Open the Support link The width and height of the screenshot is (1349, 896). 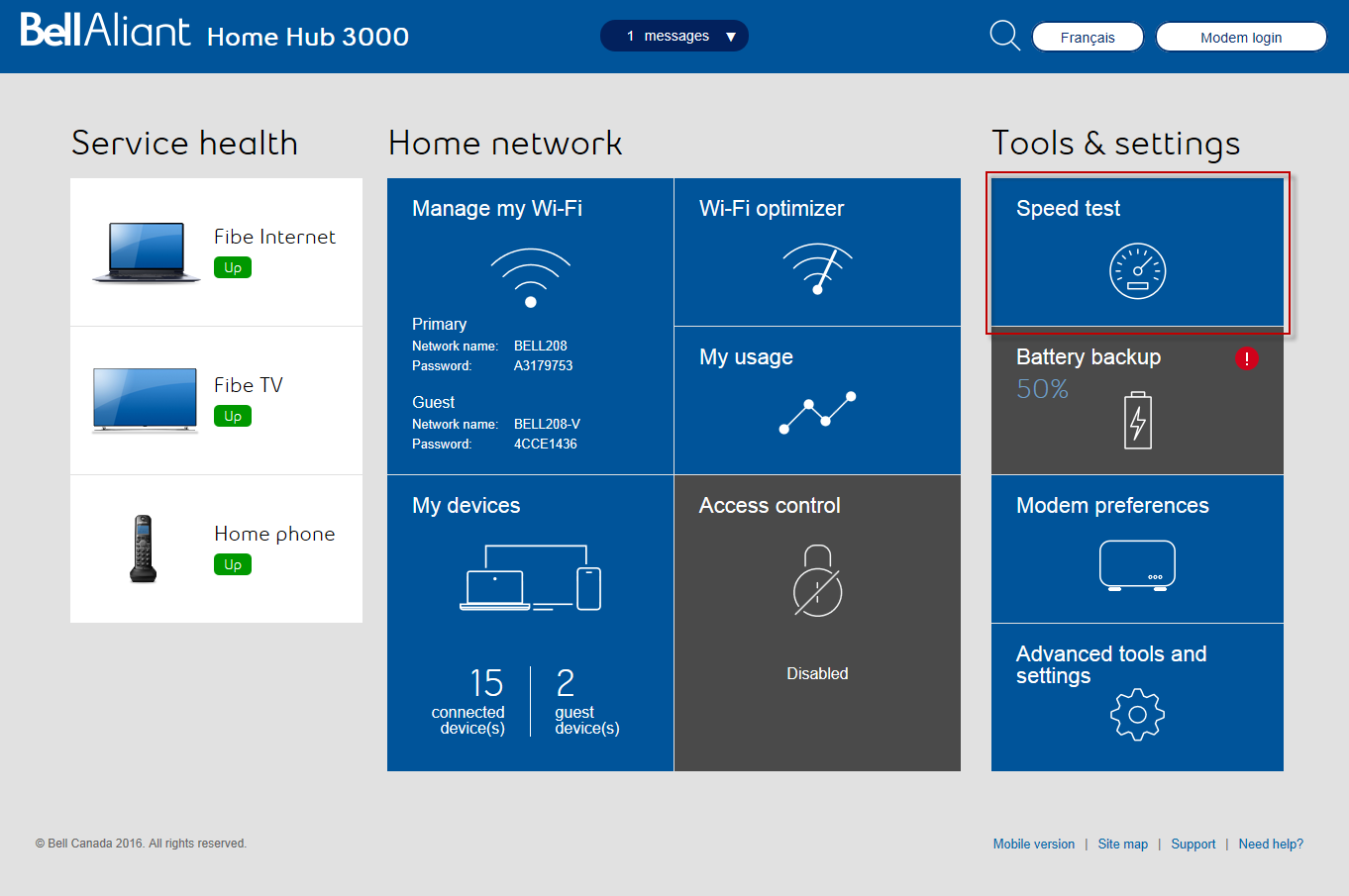point(1193,845)
